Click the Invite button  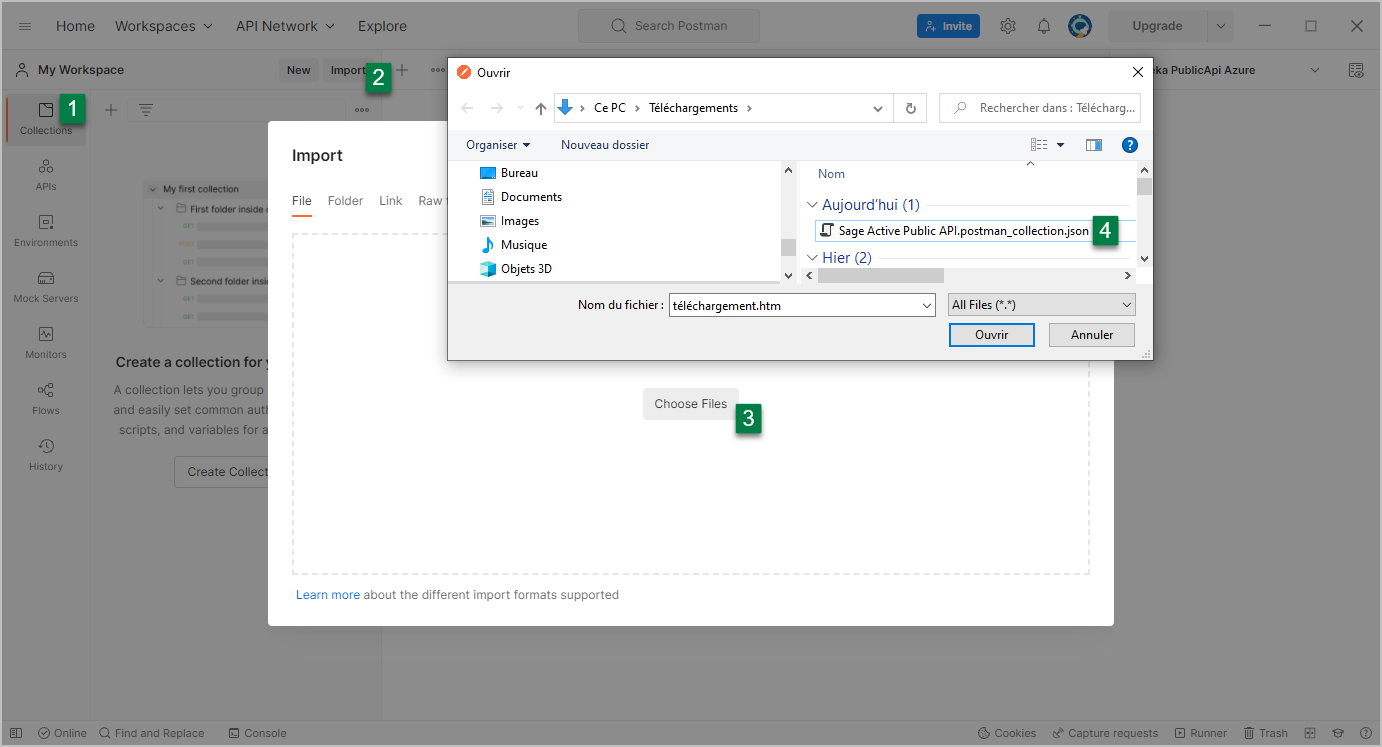pyautogui.click(x=948, y=26)
